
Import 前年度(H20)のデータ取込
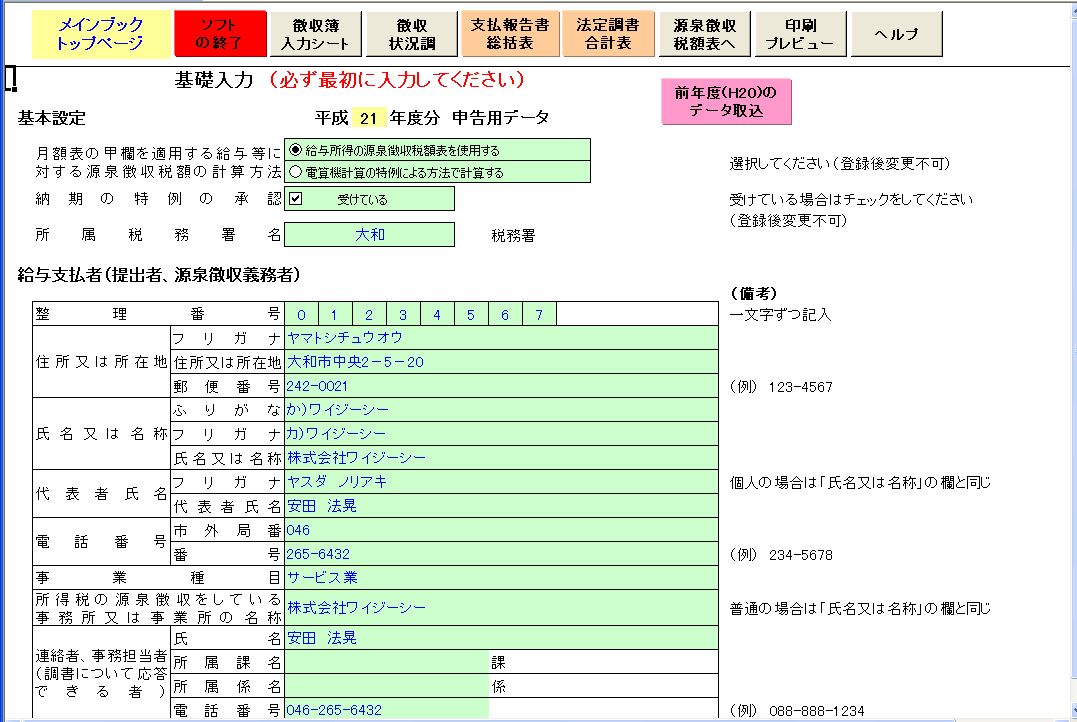726,102
